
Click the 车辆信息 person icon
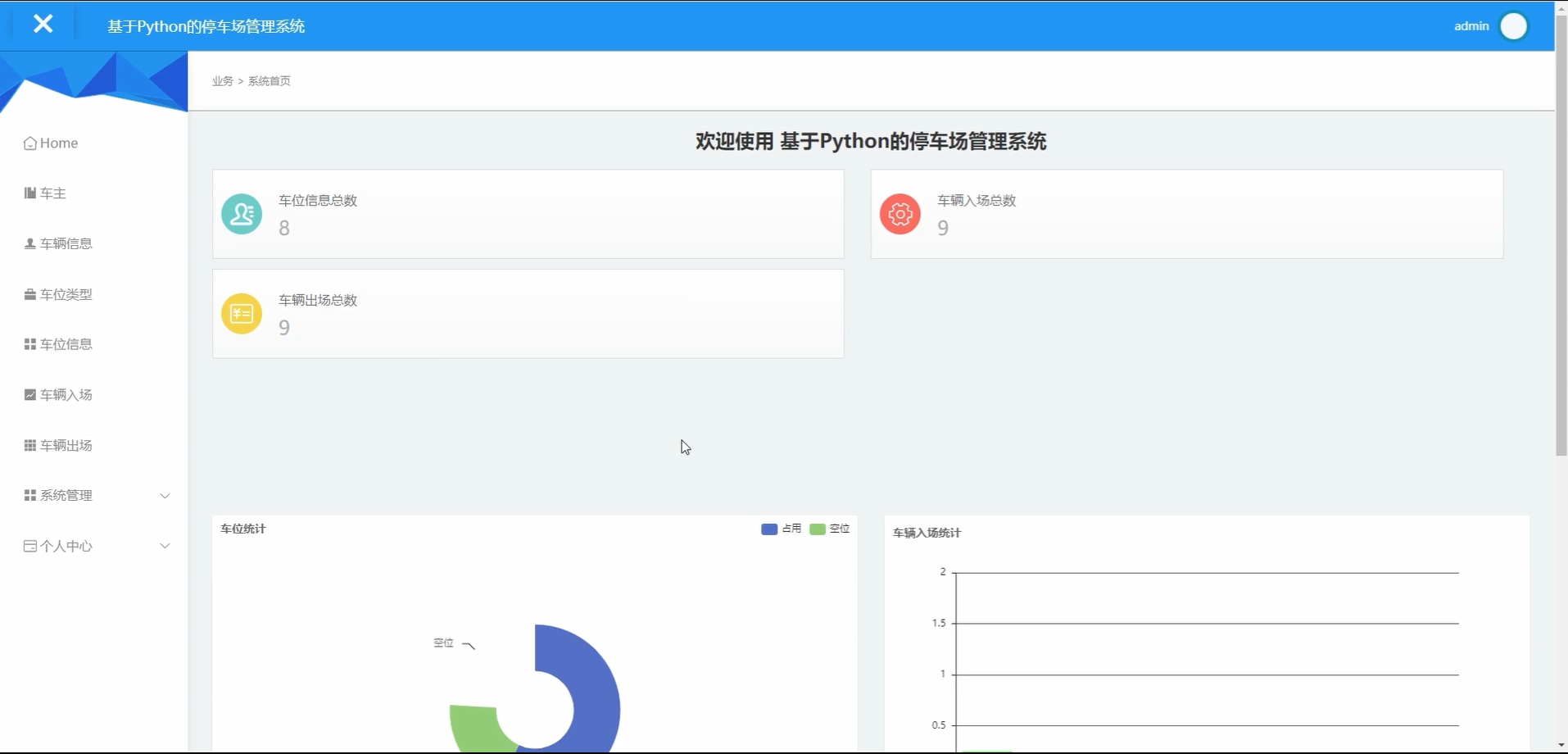(x=30, y=243)
